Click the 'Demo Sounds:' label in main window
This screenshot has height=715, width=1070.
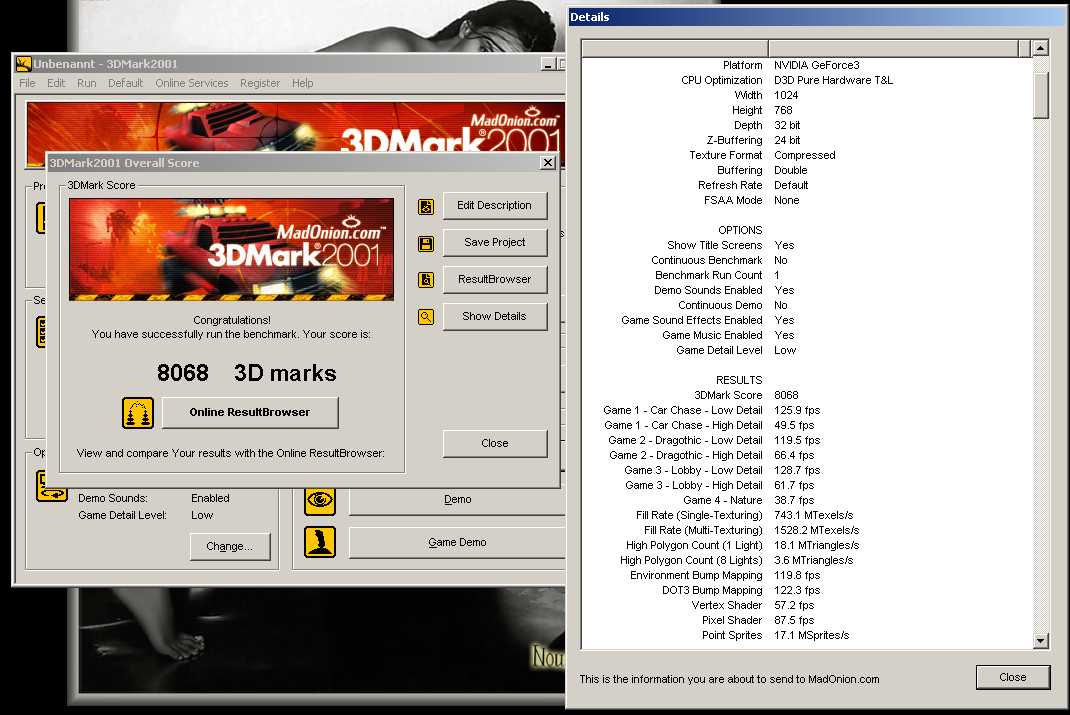tap(113, 498)
